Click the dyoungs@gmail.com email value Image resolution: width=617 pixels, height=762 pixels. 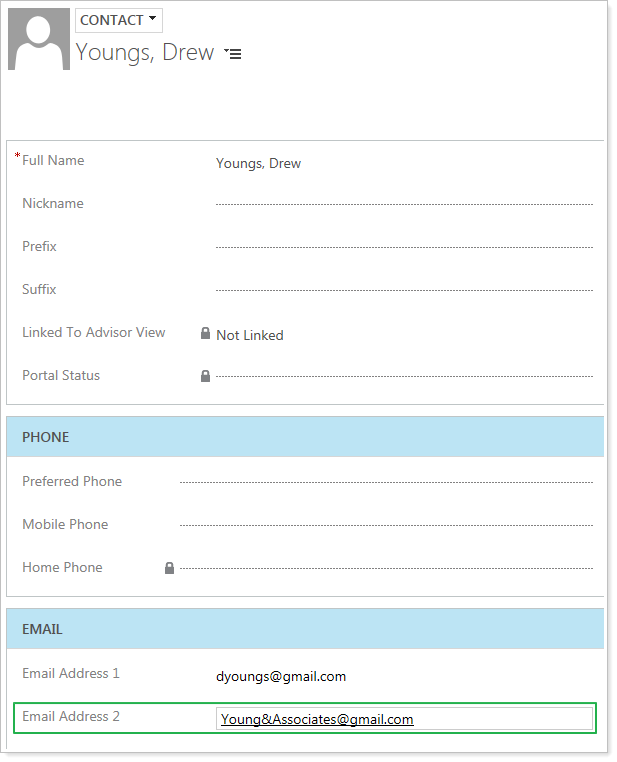281,676
